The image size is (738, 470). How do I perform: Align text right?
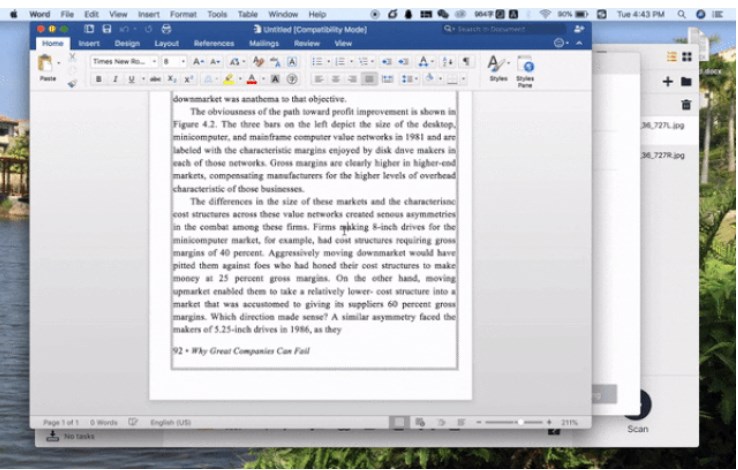tap(352, 79)
